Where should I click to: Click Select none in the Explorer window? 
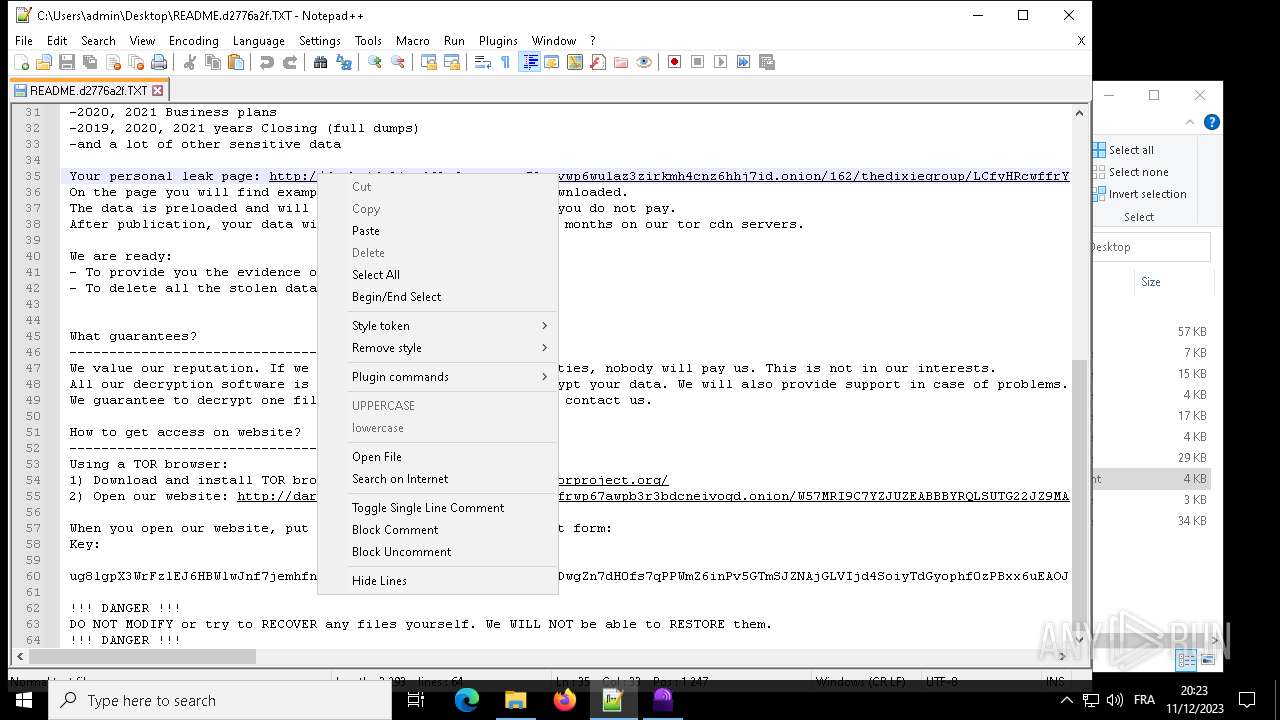tap(1129, 172)
